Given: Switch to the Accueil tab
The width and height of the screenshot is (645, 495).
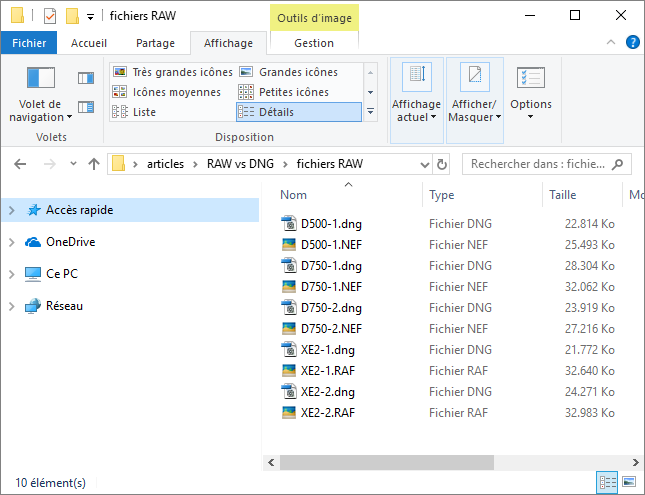Looking at the screenshot, I should coord(89,43).
